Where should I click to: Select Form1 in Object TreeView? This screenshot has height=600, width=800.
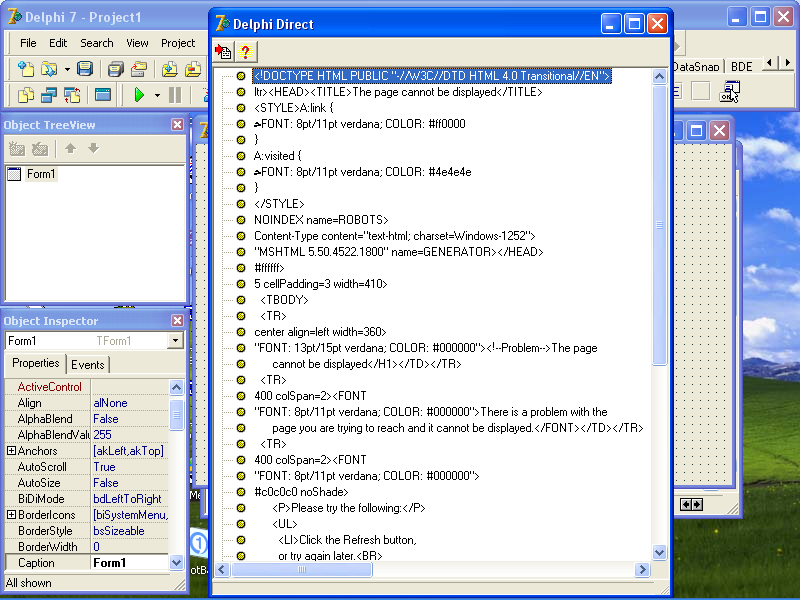[x=41, y=174]
